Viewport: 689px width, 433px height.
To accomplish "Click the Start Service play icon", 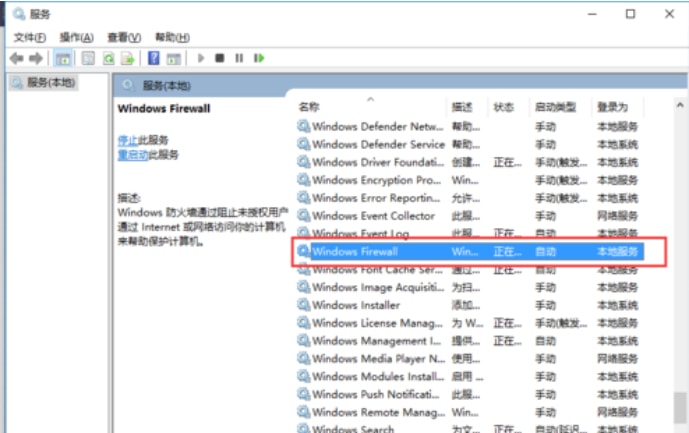I will (201, 58).
